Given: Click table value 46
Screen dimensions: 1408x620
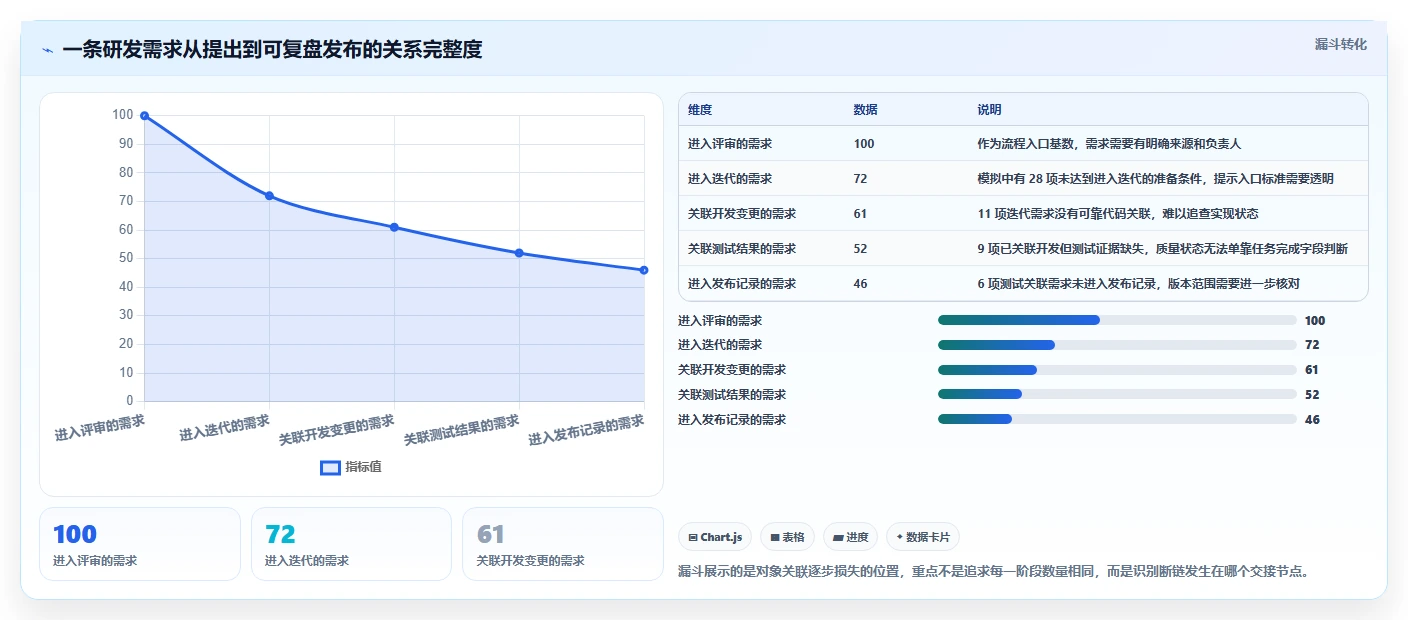Looking at the screenshot, I should tap(861, 283).
